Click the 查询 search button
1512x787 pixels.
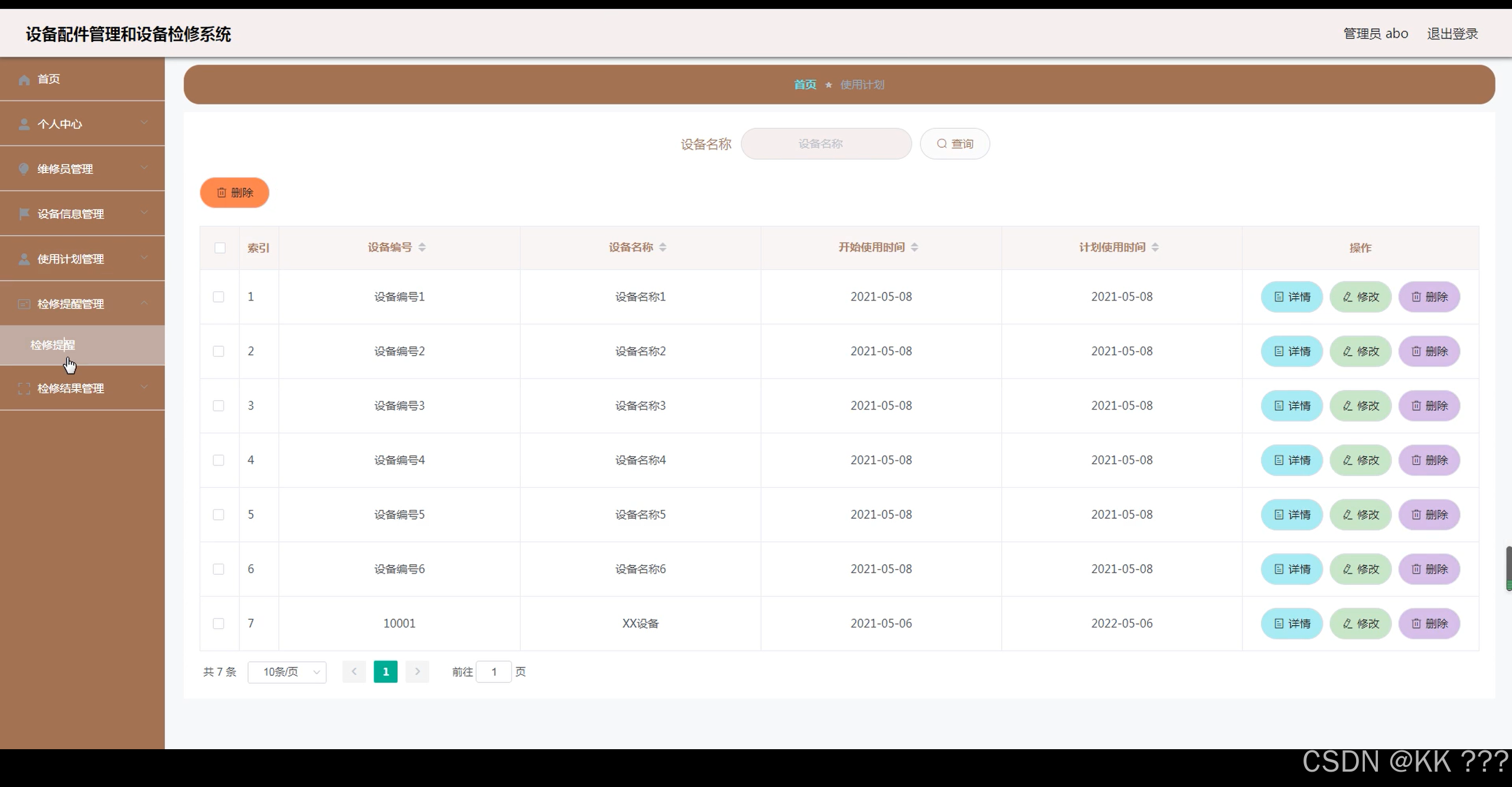[954, 144]
